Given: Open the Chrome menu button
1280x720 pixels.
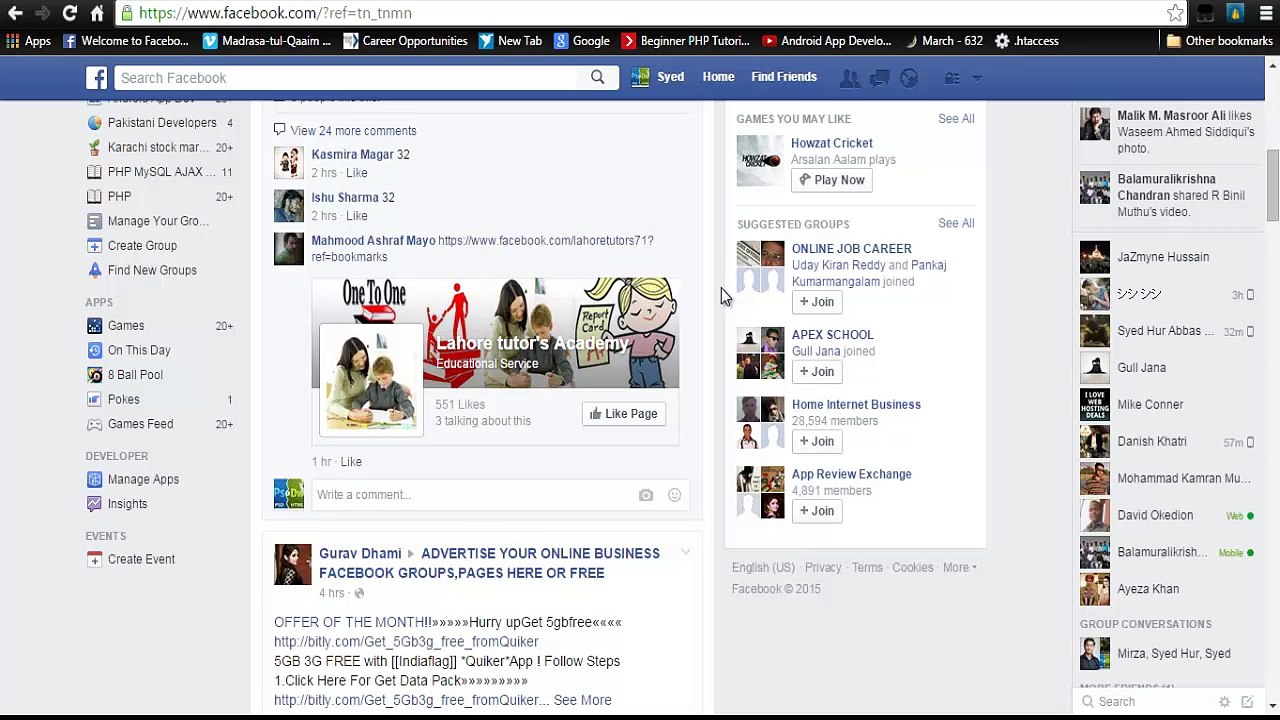Looking at the screenshot, I should click(x=1267, y=13).
